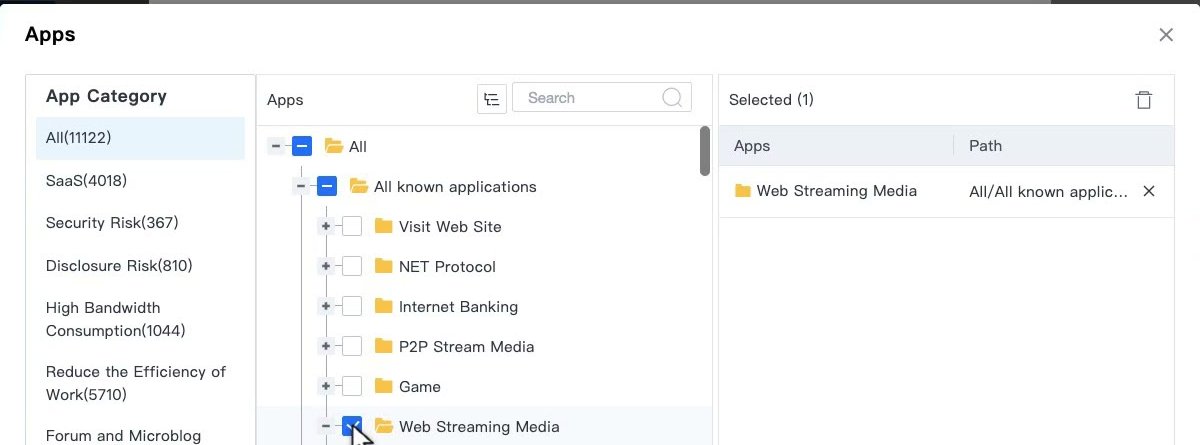Image resolution: width=1200 pixels, height=445 pixels.
Task: Click the All/All known applic... path cell
Action: (x=1049, y=192)
